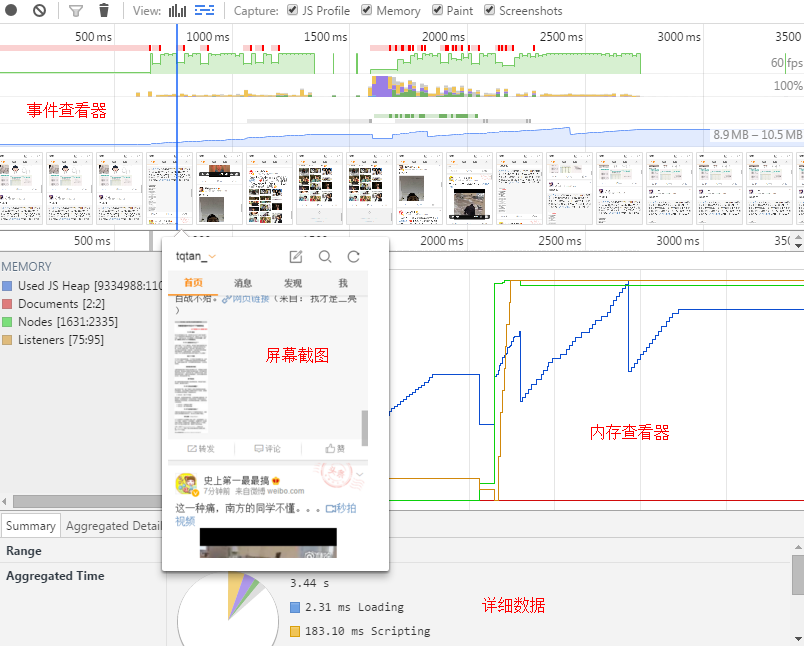This screenshot has height=646, width=804.
Task: Open search in the Weibo screenshot preview
Action: (324, 256)
